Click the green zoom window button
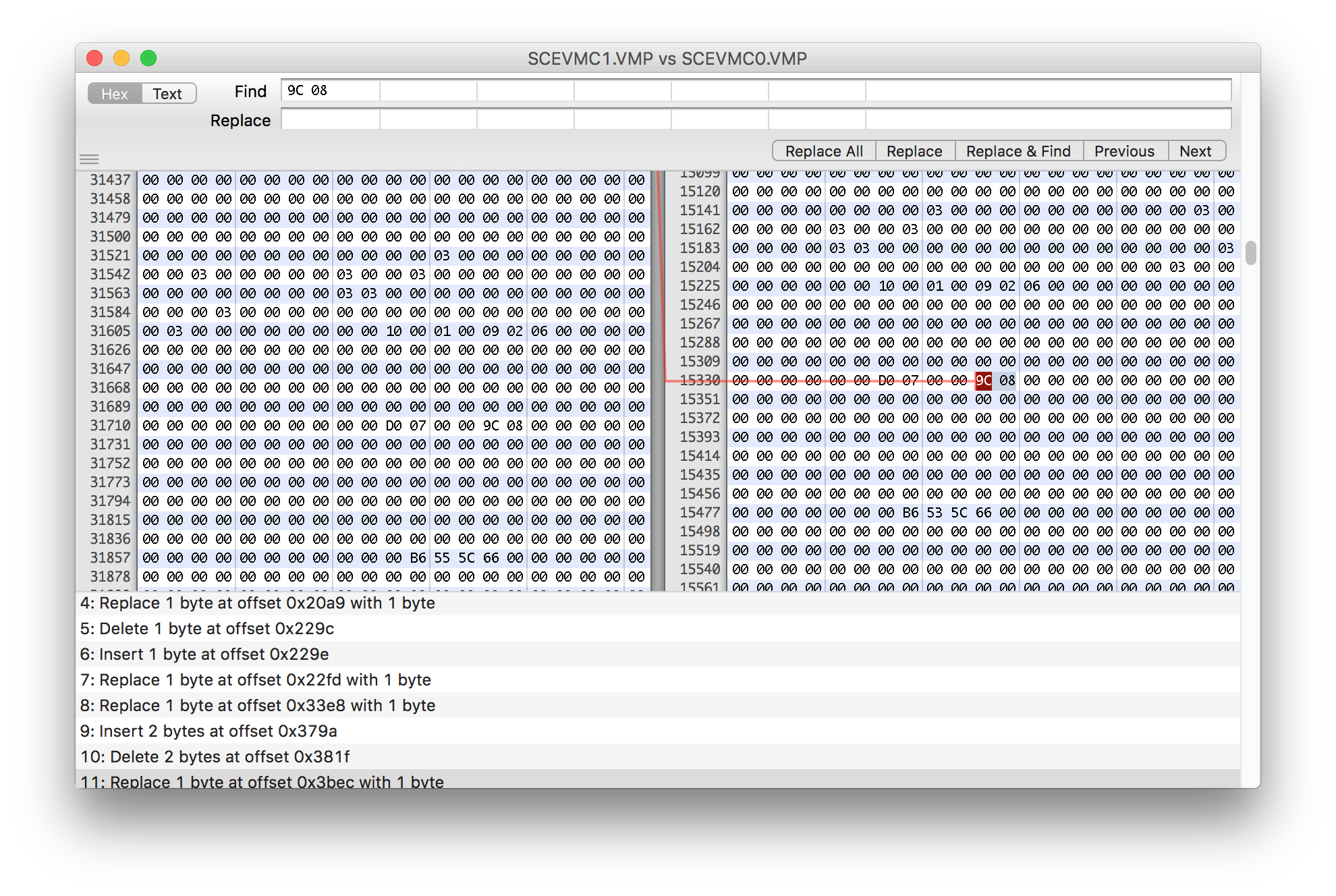 [x=148, y=58]
